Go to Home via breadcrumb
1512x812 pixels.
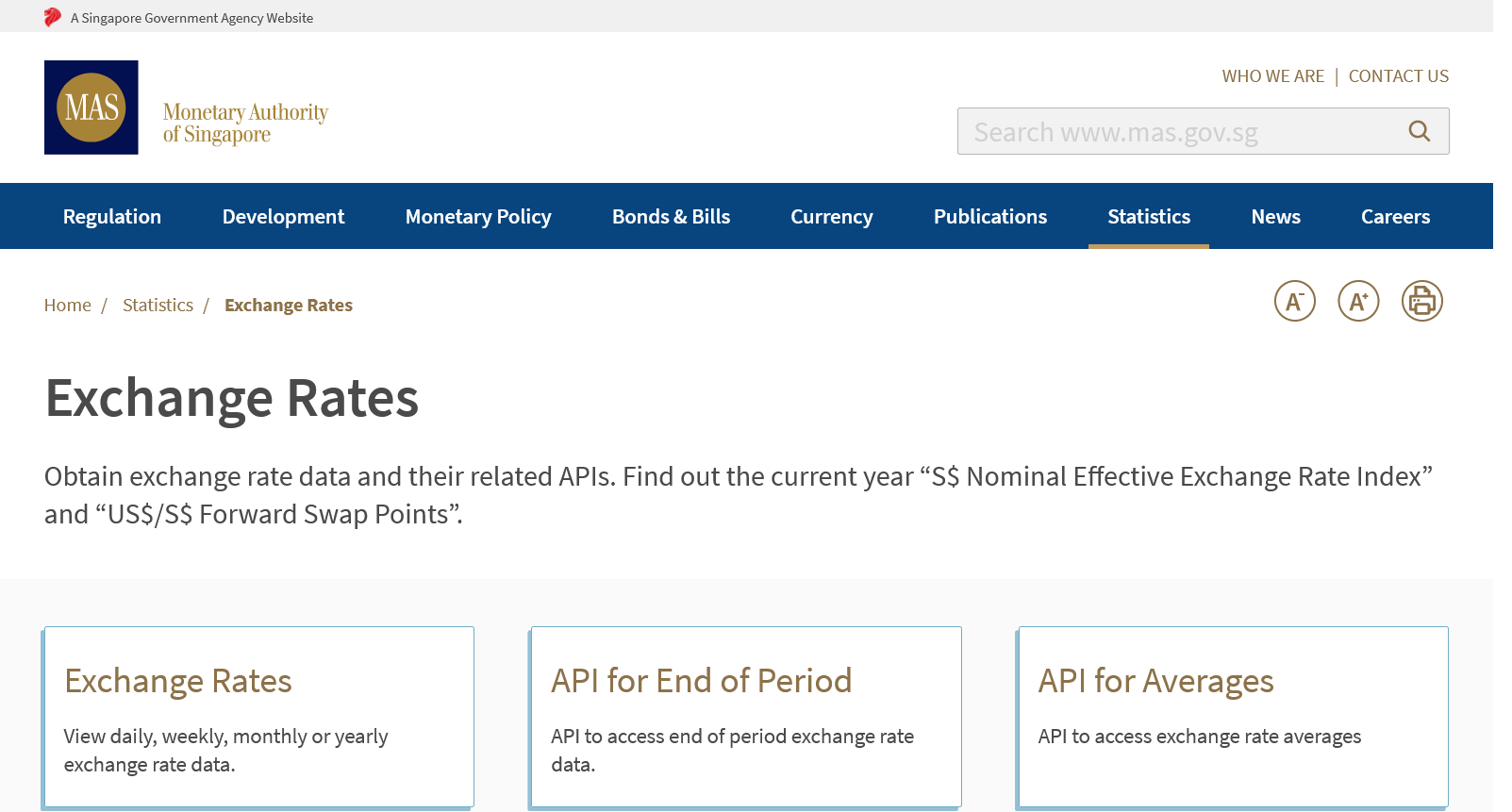tap(68, 306)
